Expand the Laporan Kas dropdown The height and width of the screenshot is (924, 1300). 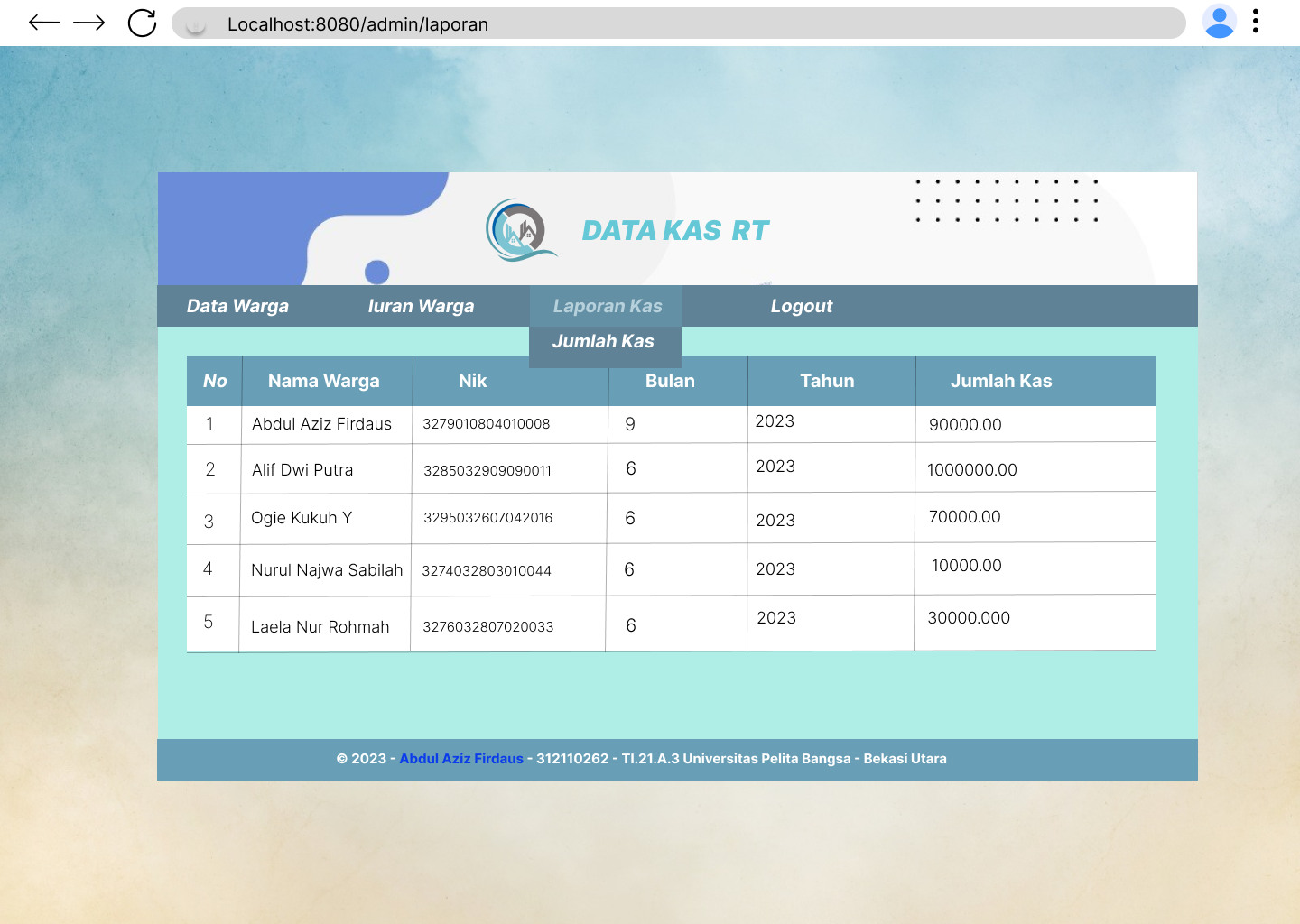tap(606, 306)
